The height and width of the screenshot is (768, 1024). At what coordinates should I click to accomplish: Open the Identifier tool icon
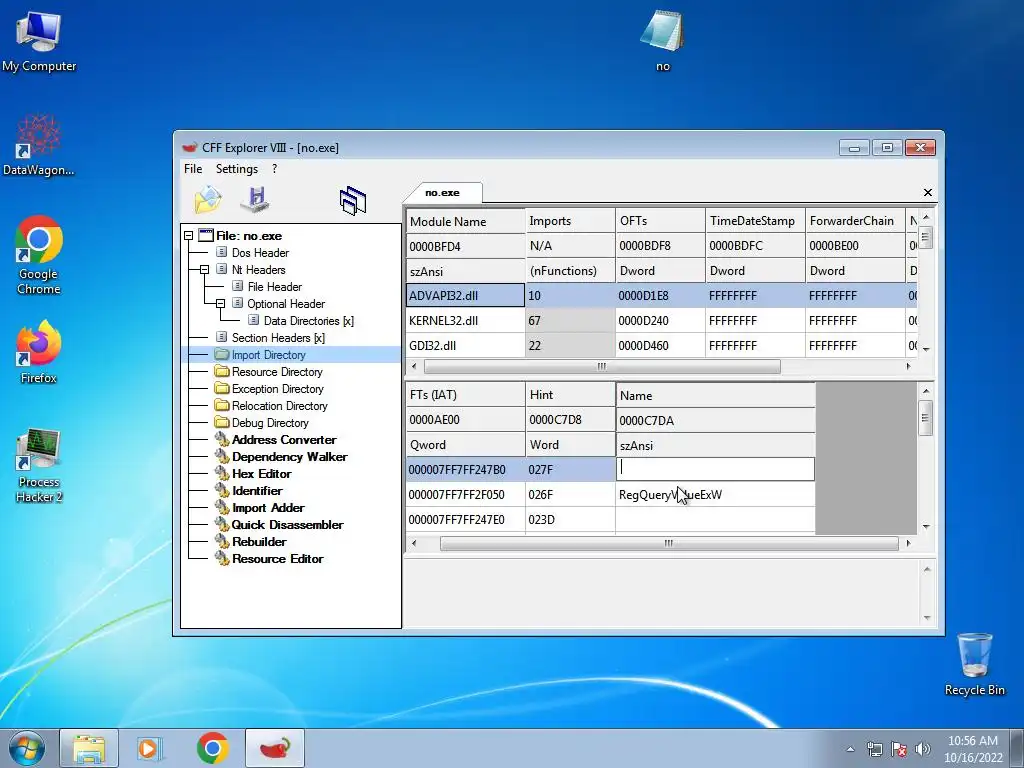(x=222, y=490)
